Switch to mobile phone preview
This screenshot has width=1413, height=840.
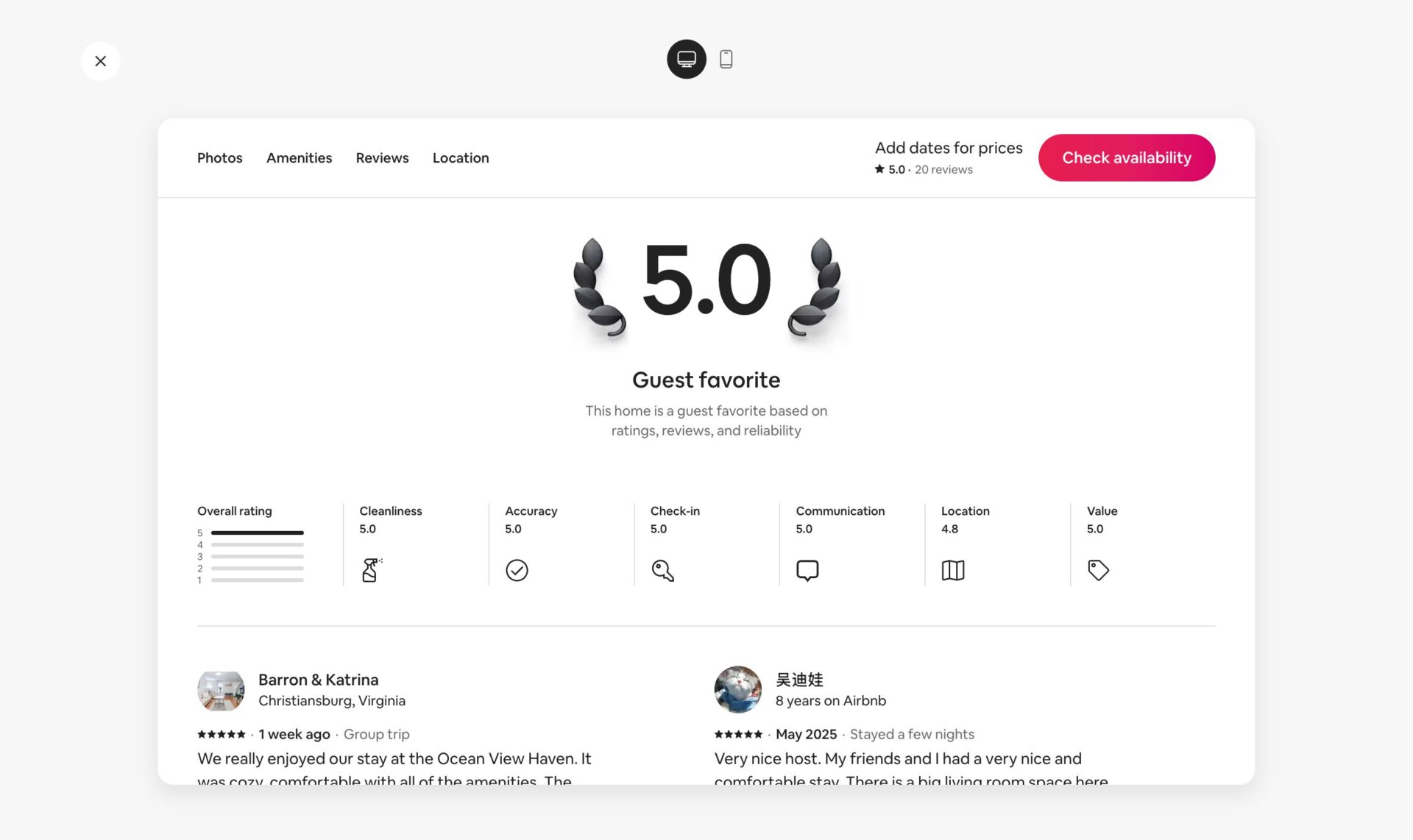click(x=726, y=59)
